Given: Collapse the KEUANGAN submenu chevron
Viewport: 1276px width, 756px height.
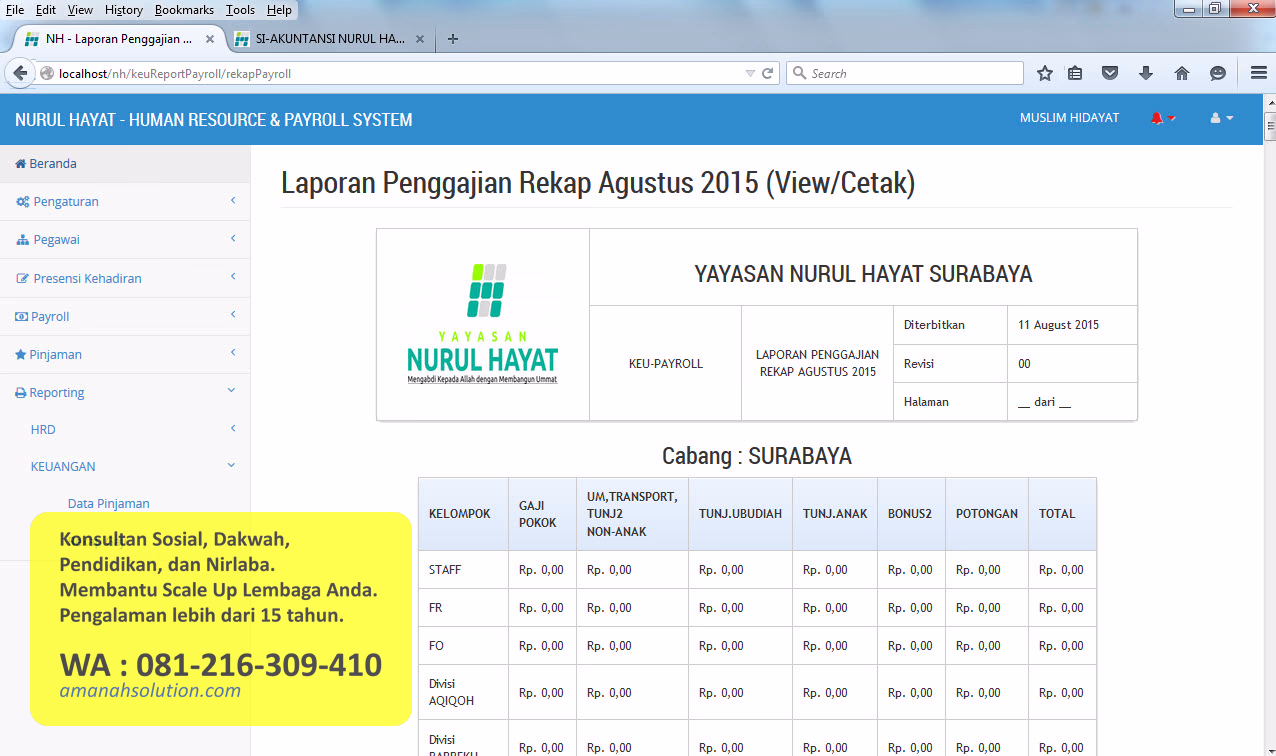Looking at the screenshot, I should (232, 465).
